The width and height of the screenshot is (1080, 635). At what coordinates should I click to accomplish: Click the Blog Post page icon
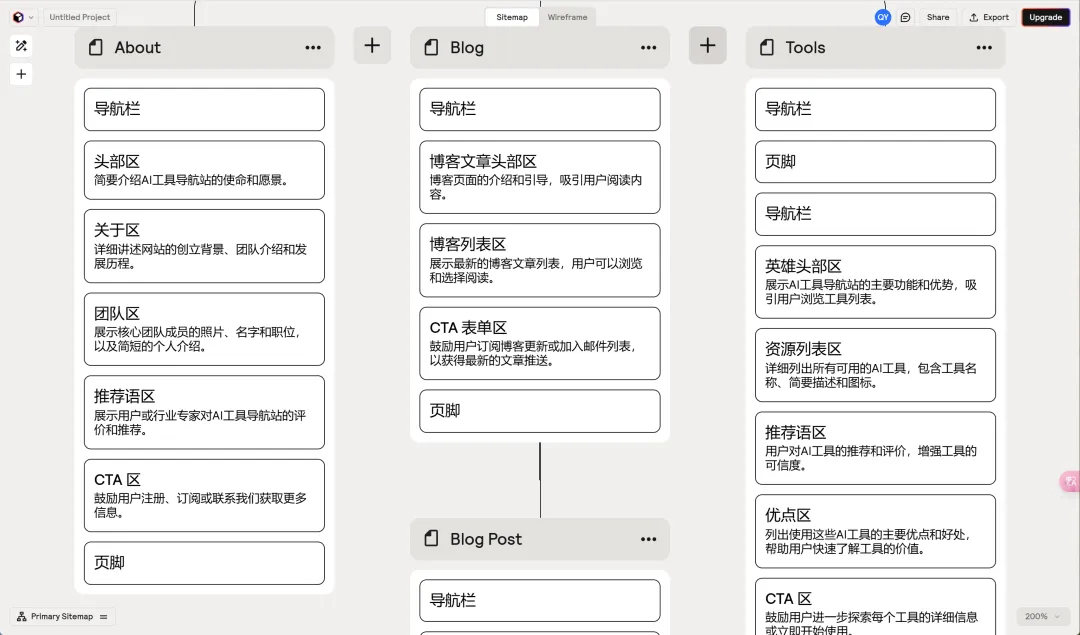(431, 539)
